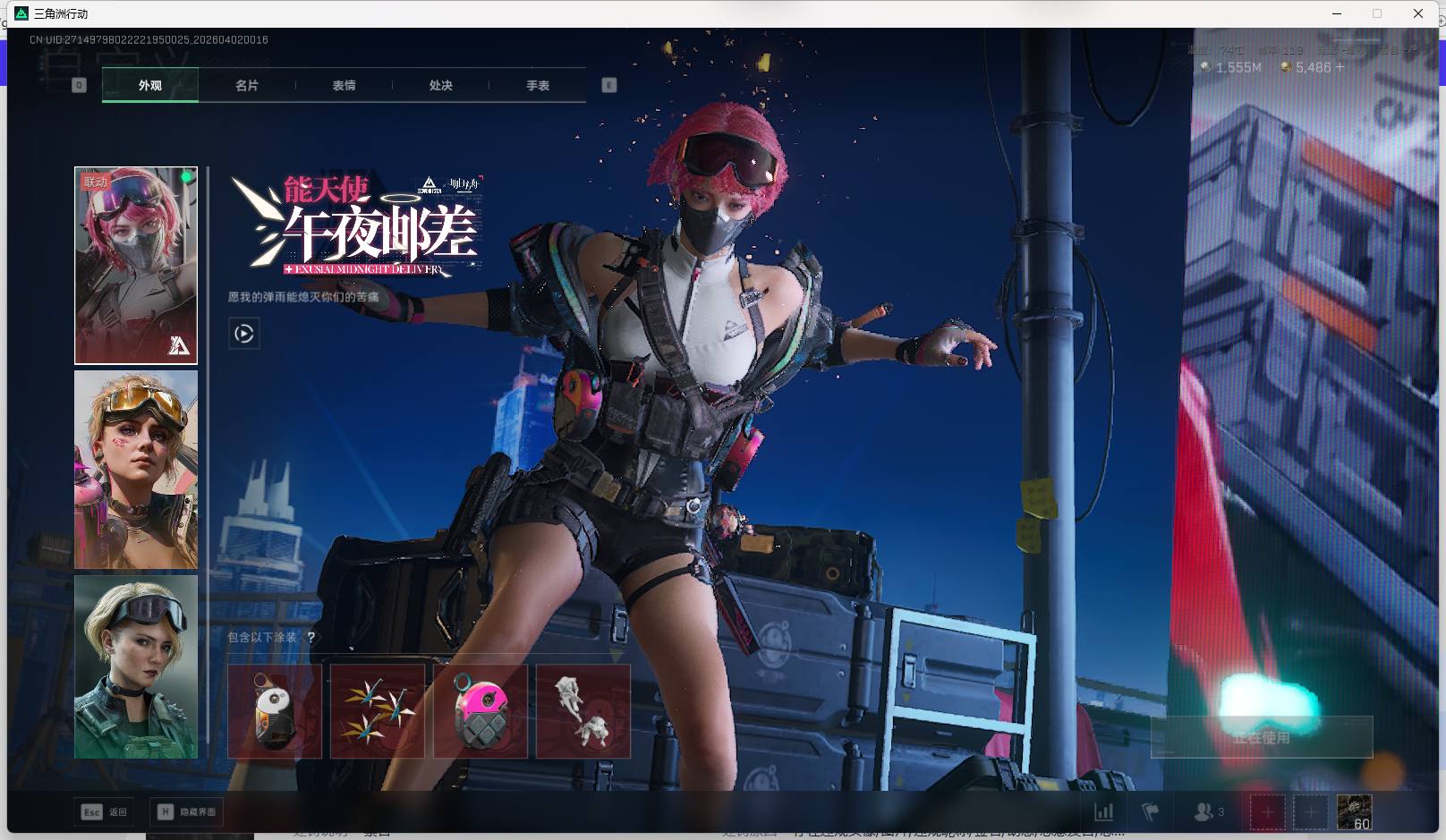The width and height of the screenshot is (1446, 840).
Task: Click the 三角洲行动 app icon in title bar
Action: (21, 13)
